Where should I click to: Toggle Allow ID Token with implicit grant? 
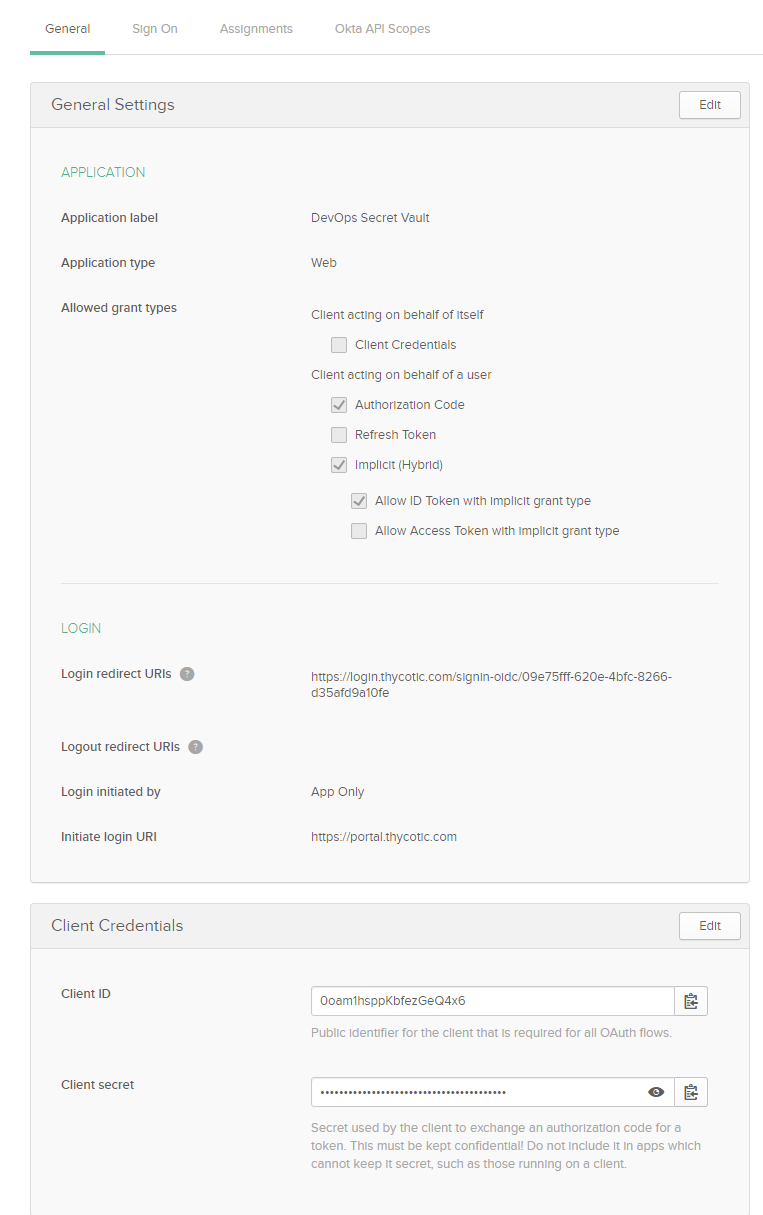[359, 501]
